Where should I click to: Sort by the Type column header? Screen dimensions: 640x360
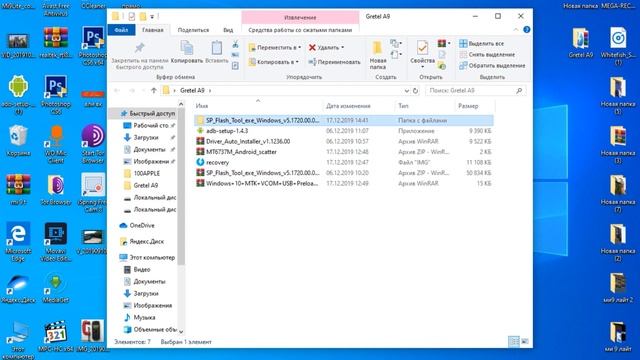click(x=424, y=106)
